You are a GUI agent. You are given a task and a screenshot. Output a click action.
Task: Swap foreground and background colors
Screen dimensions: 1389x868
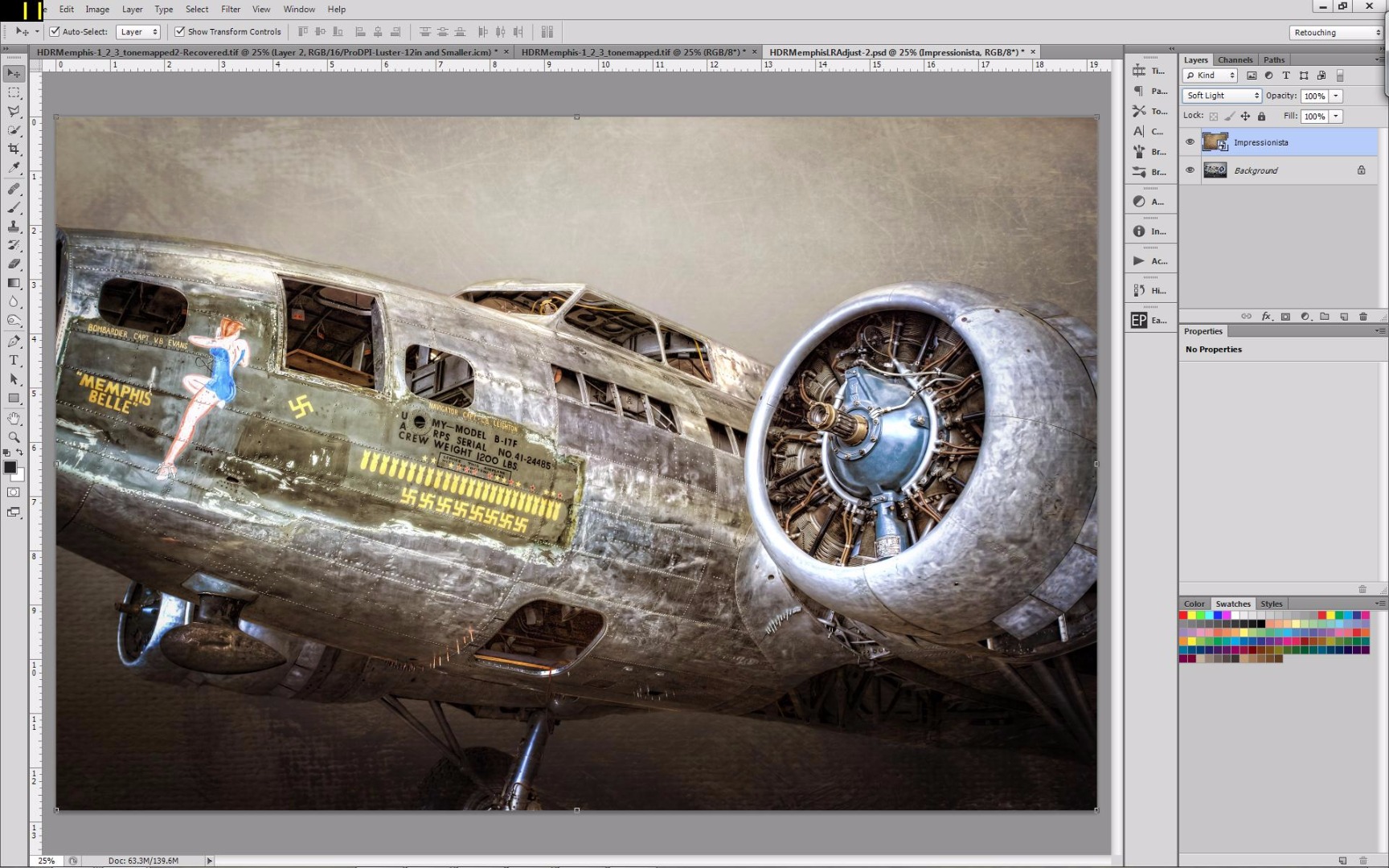tap(20, 453)
